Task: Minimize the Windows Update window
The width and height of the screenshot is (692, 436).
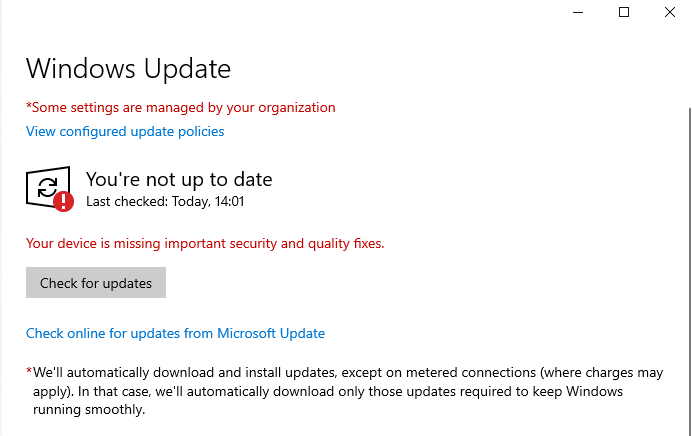Action: pyautogui.click(x=579, y=12)
